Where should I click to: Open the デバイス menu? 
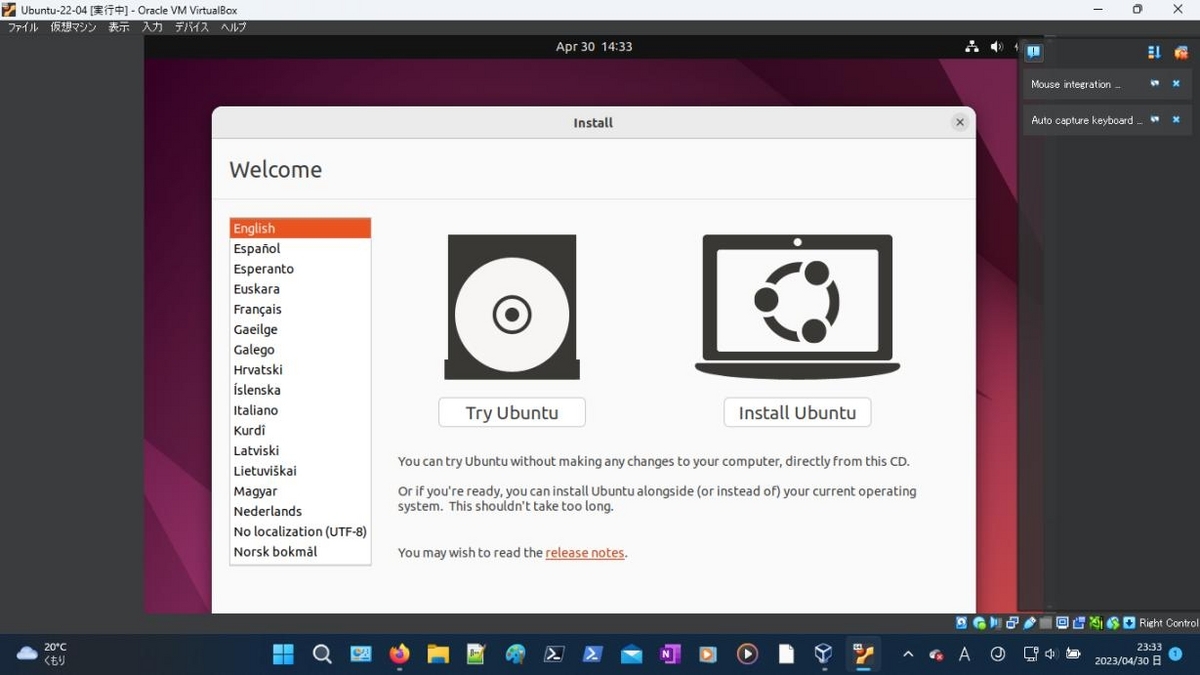tap(192, 27)
